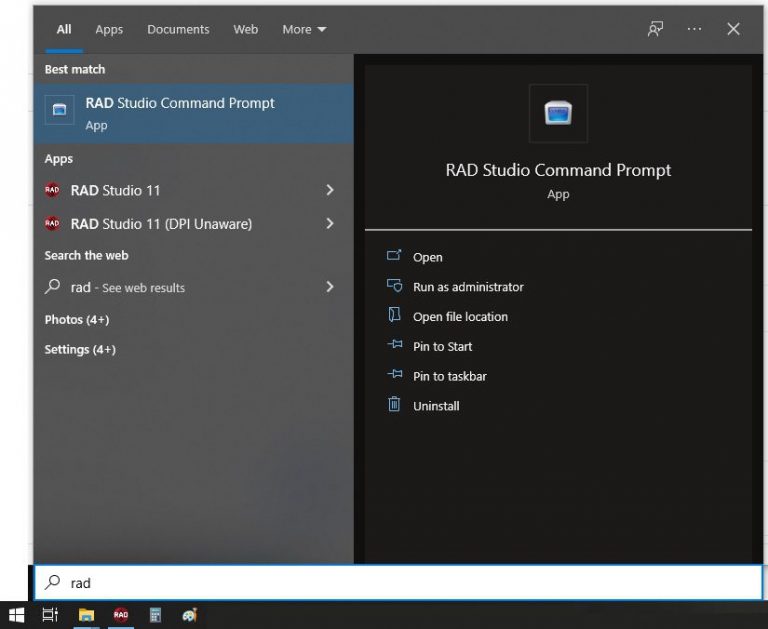This screenshot has width=768, height=629.
Task: Show Settings (4+) results
Action: click(x=80, y=349)
